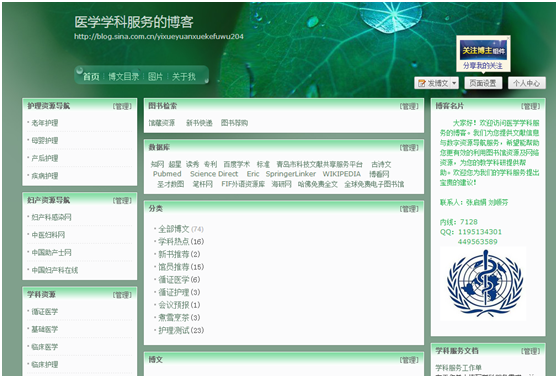Go to 个人中心

[x=526, y=83]
